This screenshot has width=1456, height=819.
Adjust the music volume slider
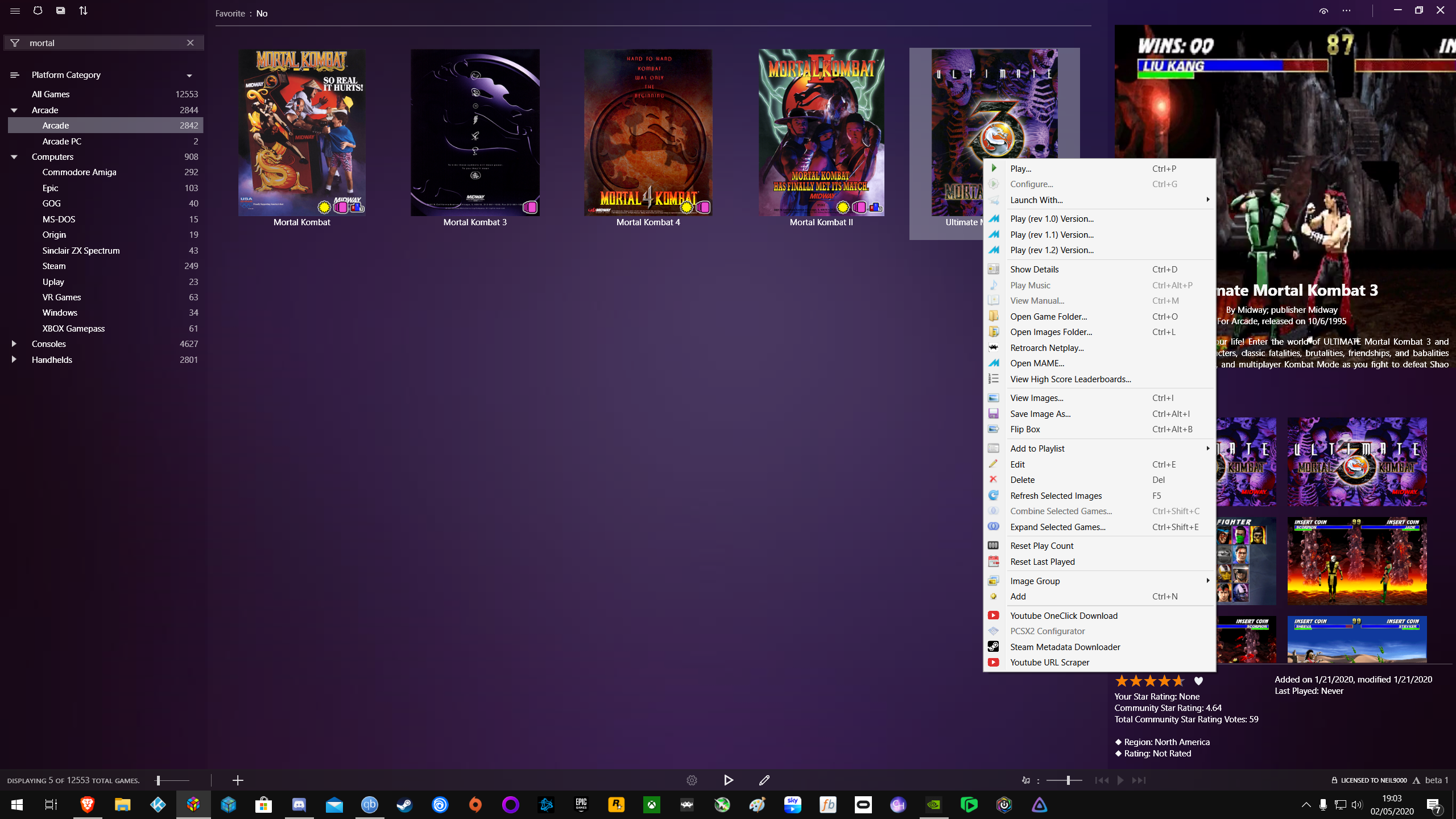pos(1064,780)
